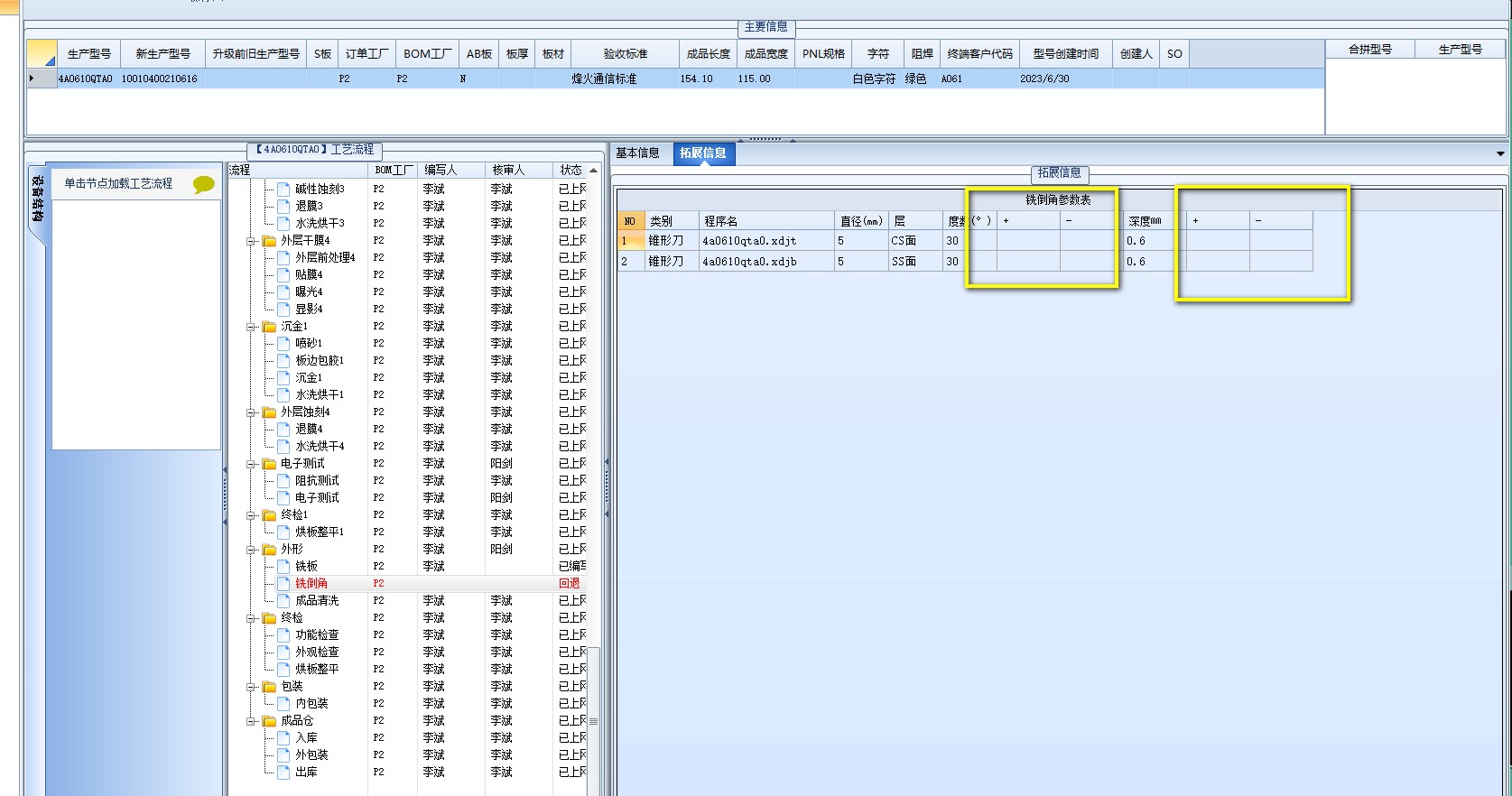This screenshot has width=1512, height=796.
Task: Click the document icon of 铣板
Action: pos(283,566)
